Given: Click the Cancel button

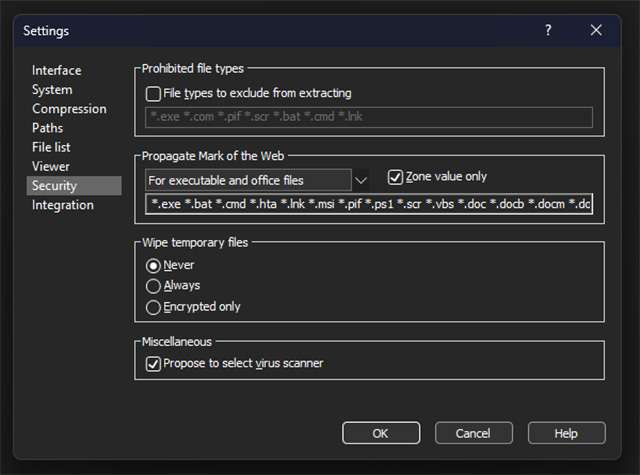Looking at the screenshot, I should (x=473, y=434).
